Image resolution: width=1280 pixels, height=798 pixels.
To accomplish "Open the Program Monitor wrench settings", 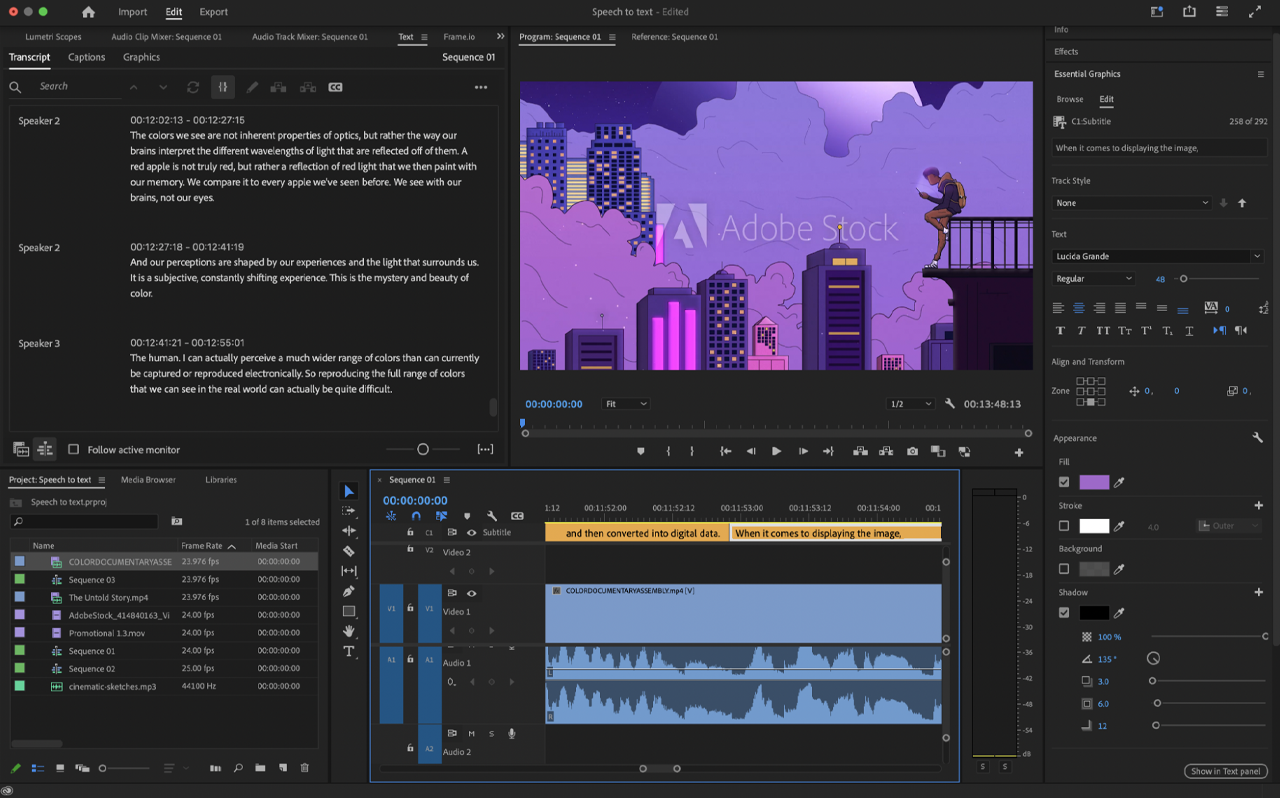I will click(x=950, y=404).
